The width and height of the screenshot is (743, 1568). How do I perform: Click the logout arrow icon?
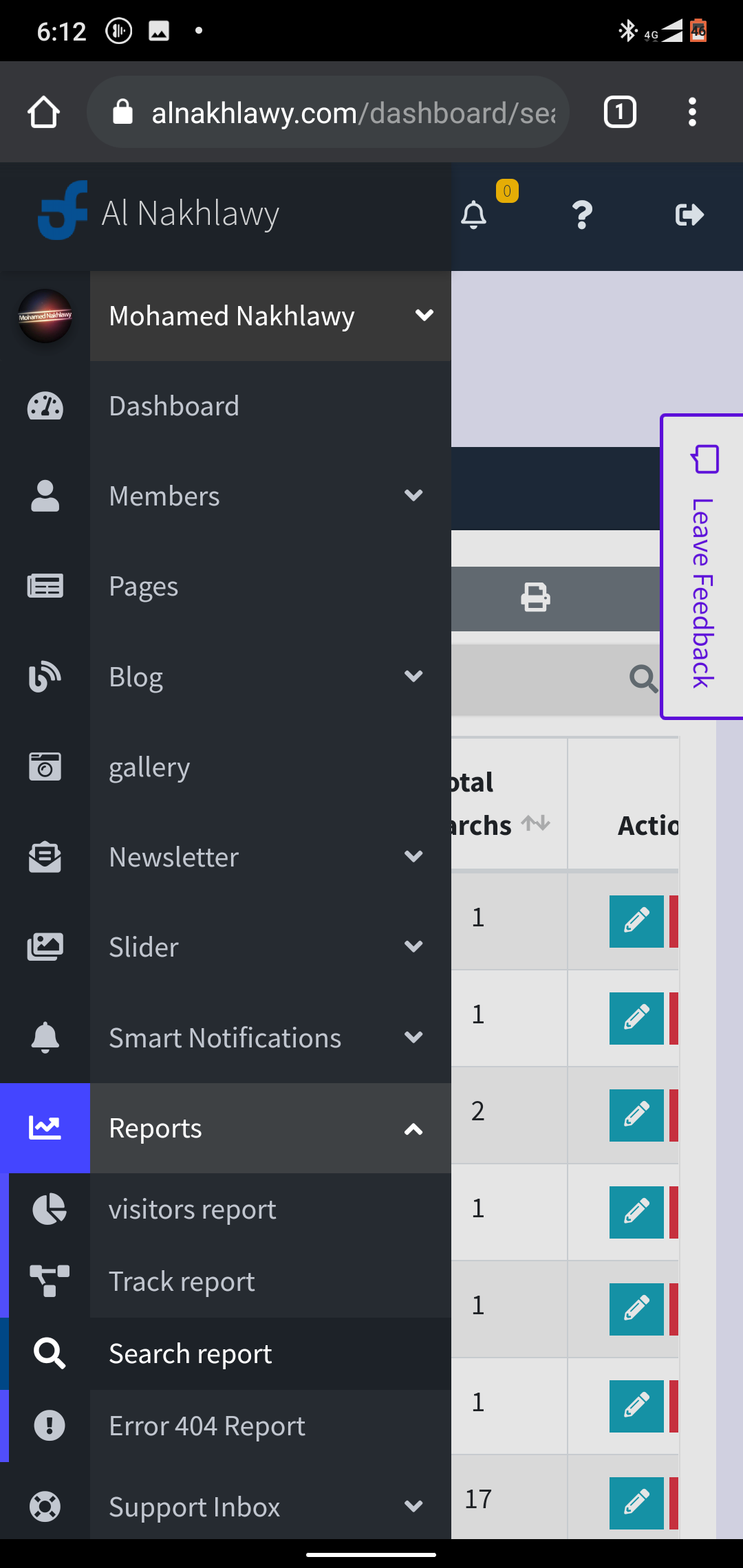(689, 215)
